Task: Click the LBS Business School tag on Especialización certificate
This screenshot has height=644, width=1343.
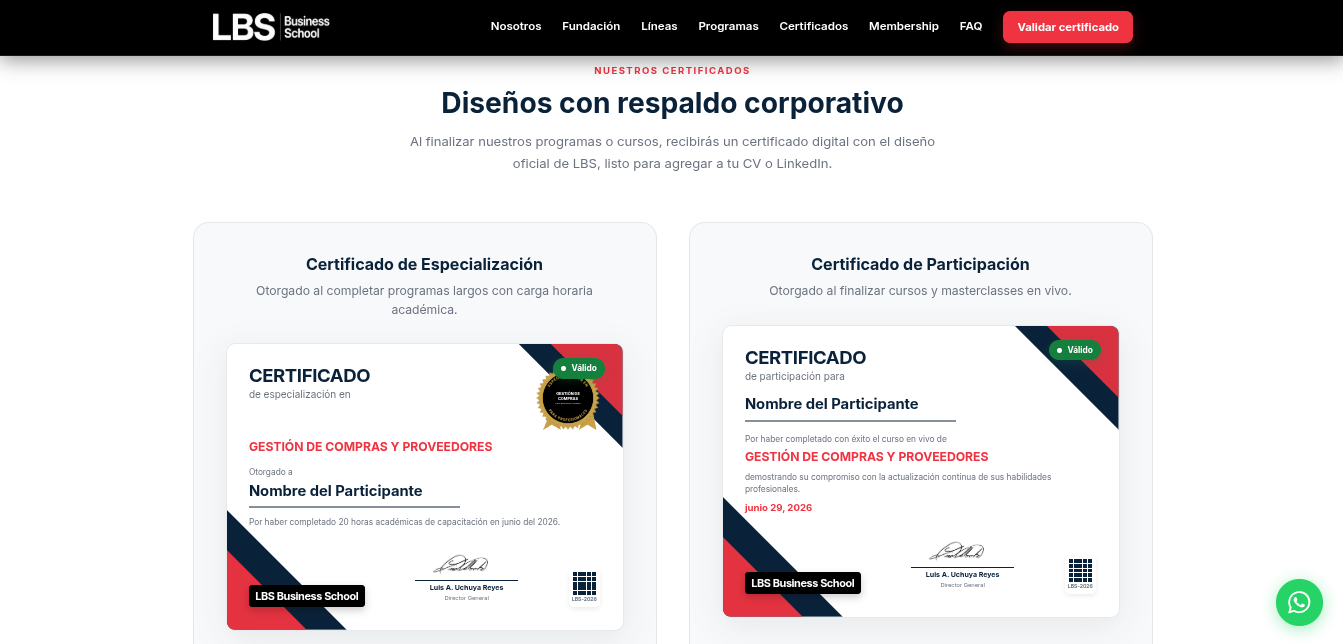Action: click(x=307, y=596)
